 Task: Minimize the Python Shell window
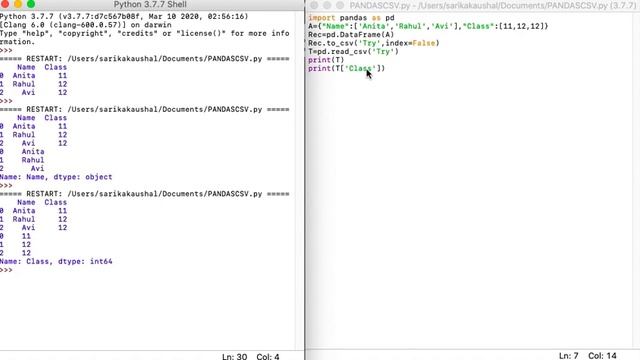(x=18, y=4)
